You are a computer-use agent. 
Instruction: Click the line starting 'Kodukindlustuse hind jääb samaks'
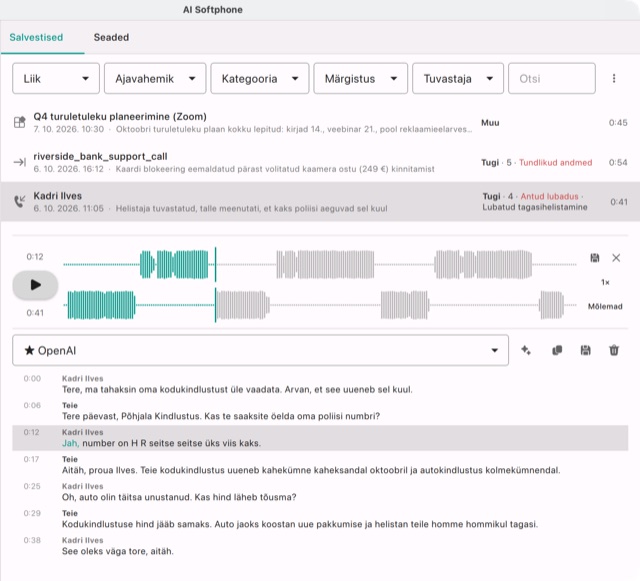coord(300,524)
